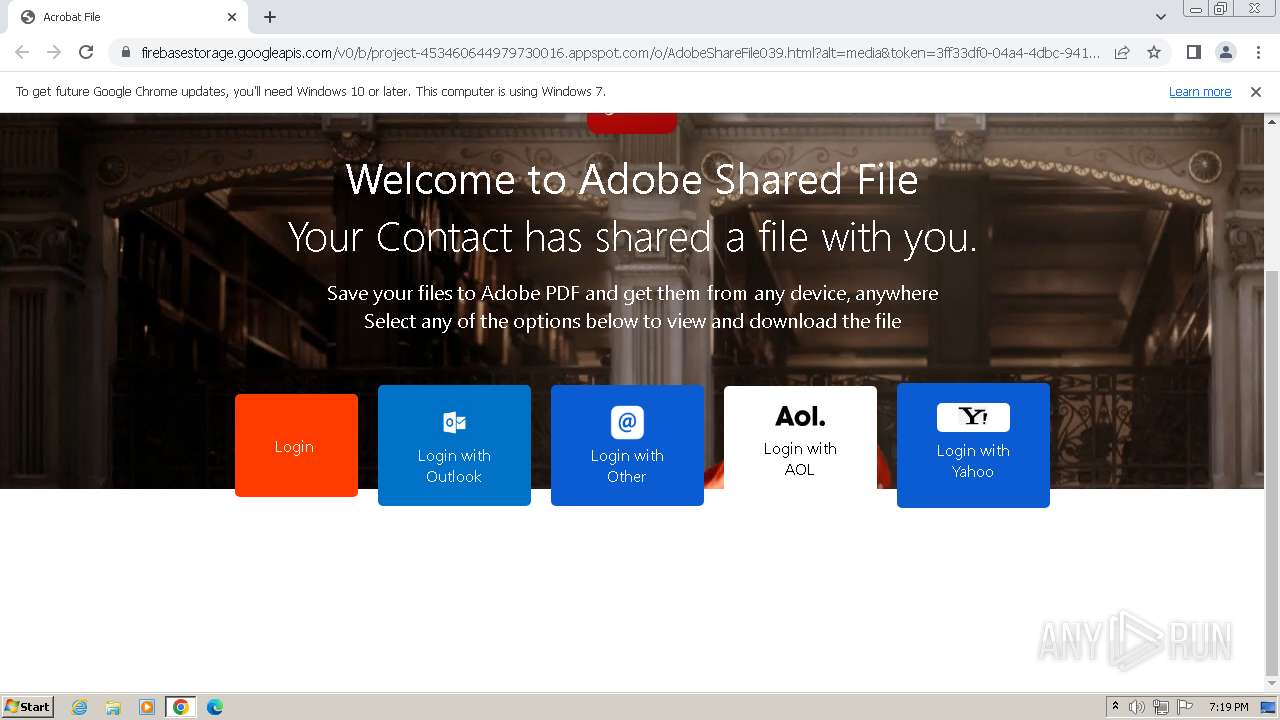Screen dimensions: 1280x720
Task: Click the Show desktop button
Action: pyautogui.click(x=1270, y=707)
